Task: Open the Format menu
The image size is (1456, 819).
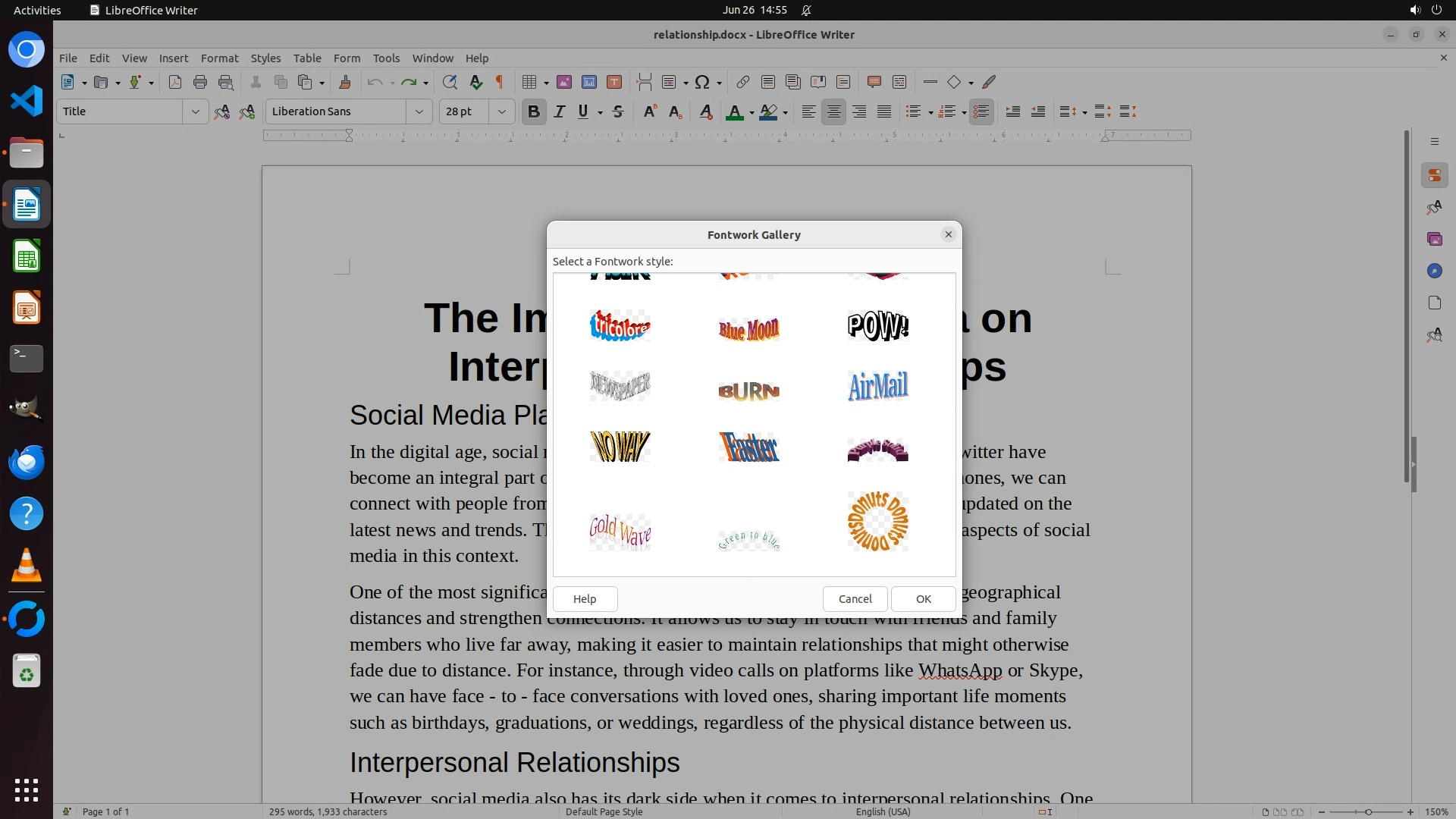Action: 219,58
